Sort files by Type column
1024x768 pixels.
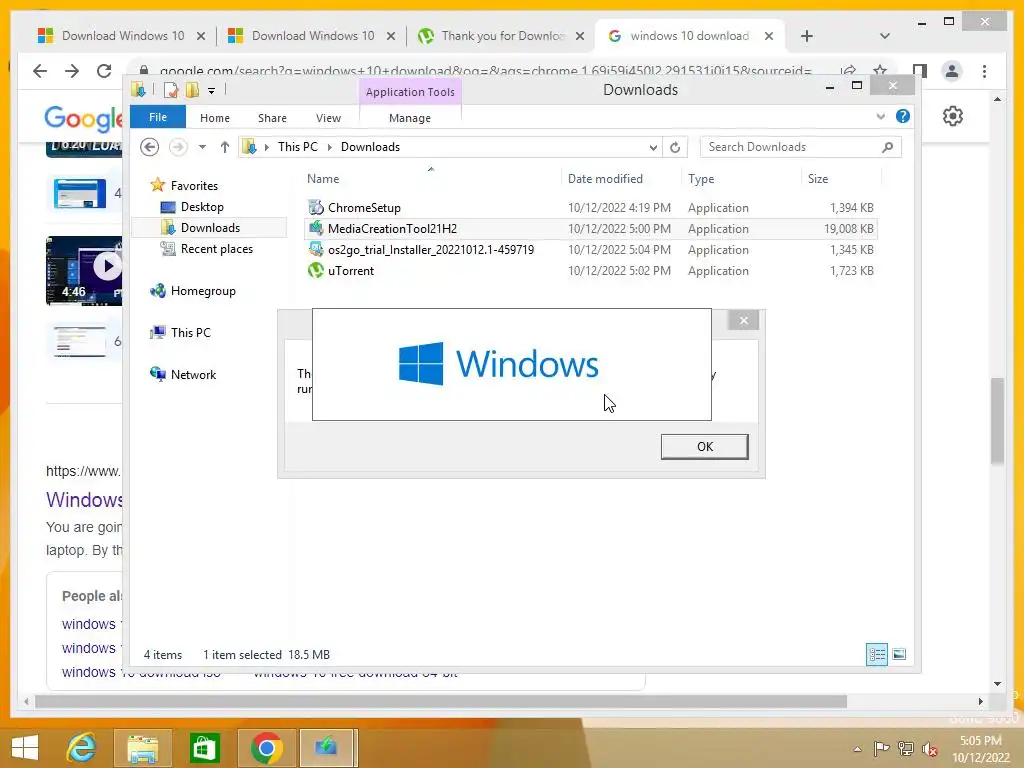(x=701, y=179)
